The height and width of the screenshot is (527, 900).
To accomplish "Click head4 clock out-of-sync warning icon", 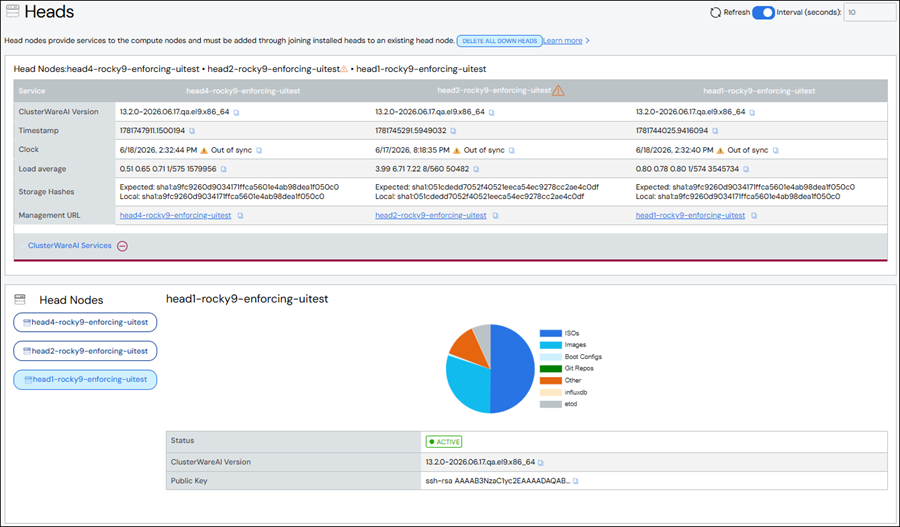I will point(204,150).
